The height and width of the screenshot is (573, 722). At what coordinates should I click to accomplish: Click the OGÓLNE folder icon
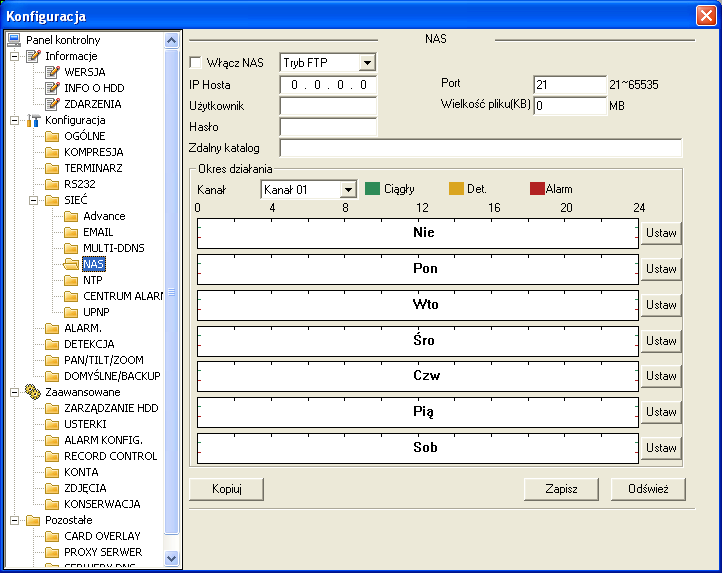[52, 136]
